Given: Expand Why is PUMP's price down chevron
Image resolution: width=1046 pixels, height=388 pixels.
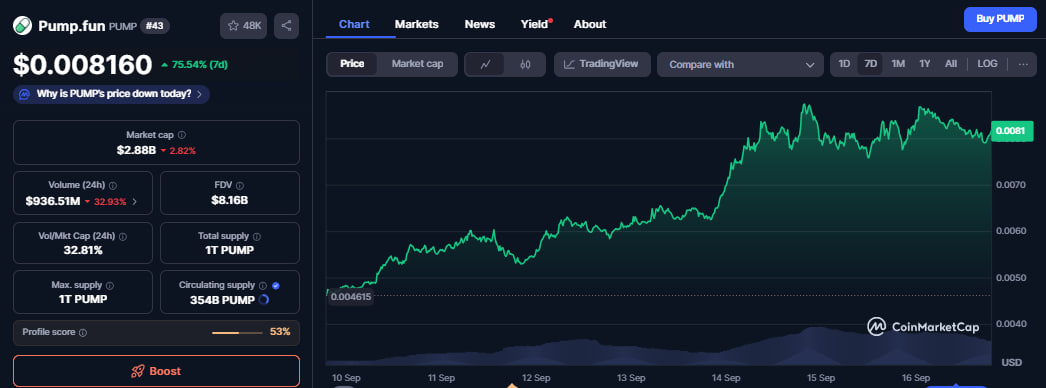Looking at the screenshot, I should (x=199, y=94).
